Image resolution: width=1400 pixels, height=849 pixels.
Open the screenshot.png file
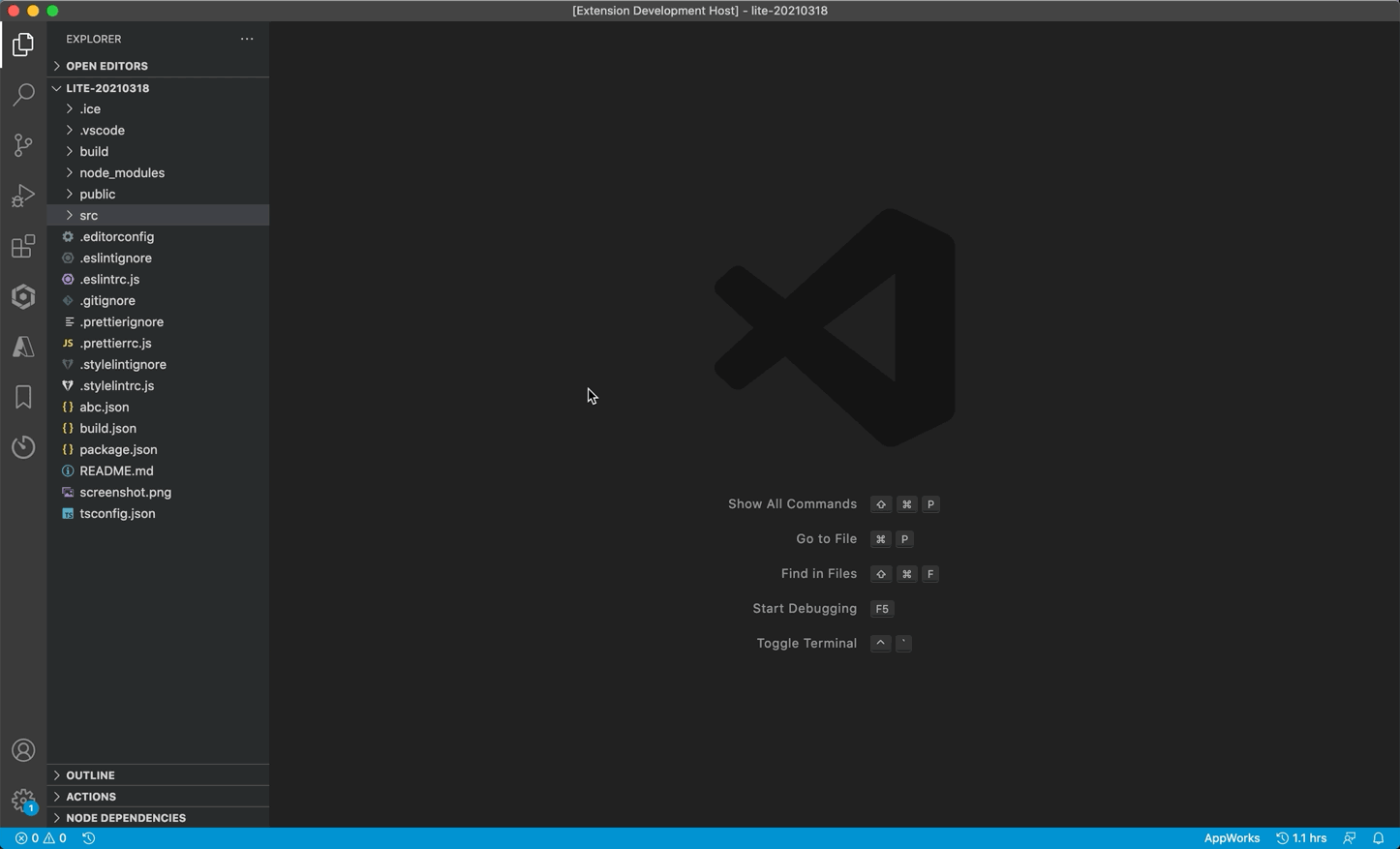click(x=158, y=493)
